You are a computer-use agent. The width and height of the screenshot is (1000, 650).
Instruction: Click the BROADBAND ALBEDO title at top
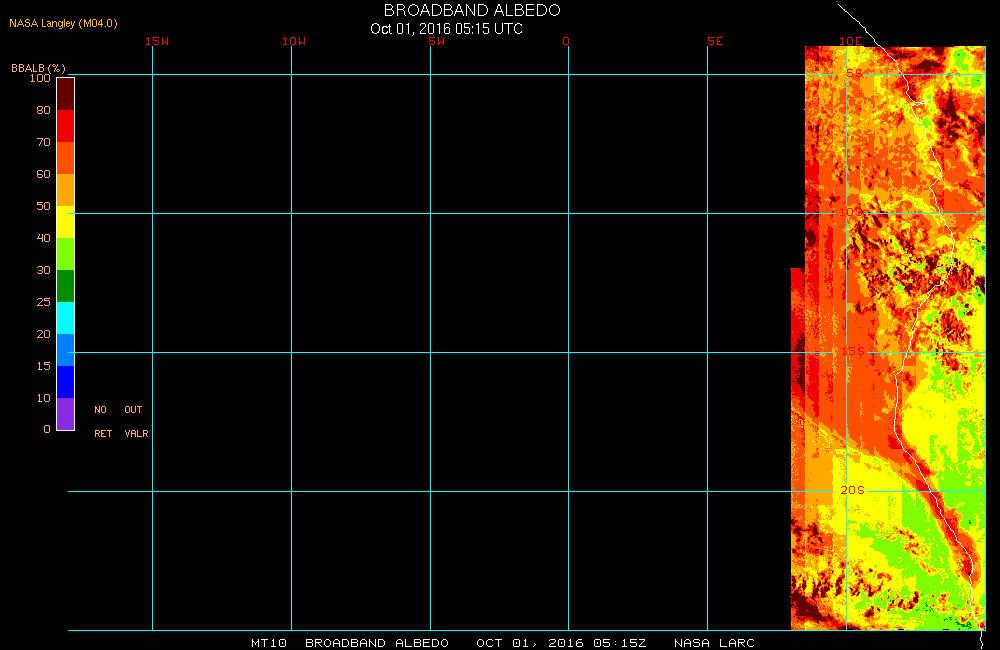point(472,10)
